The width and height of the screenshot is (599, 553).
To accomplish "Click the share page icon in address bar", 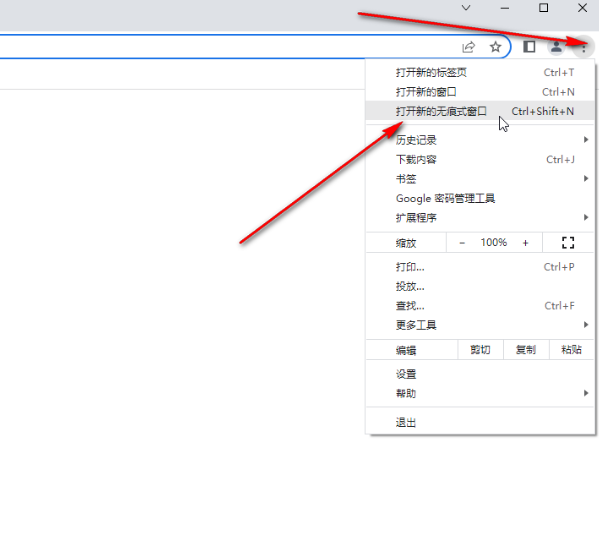I will (468, 47).
